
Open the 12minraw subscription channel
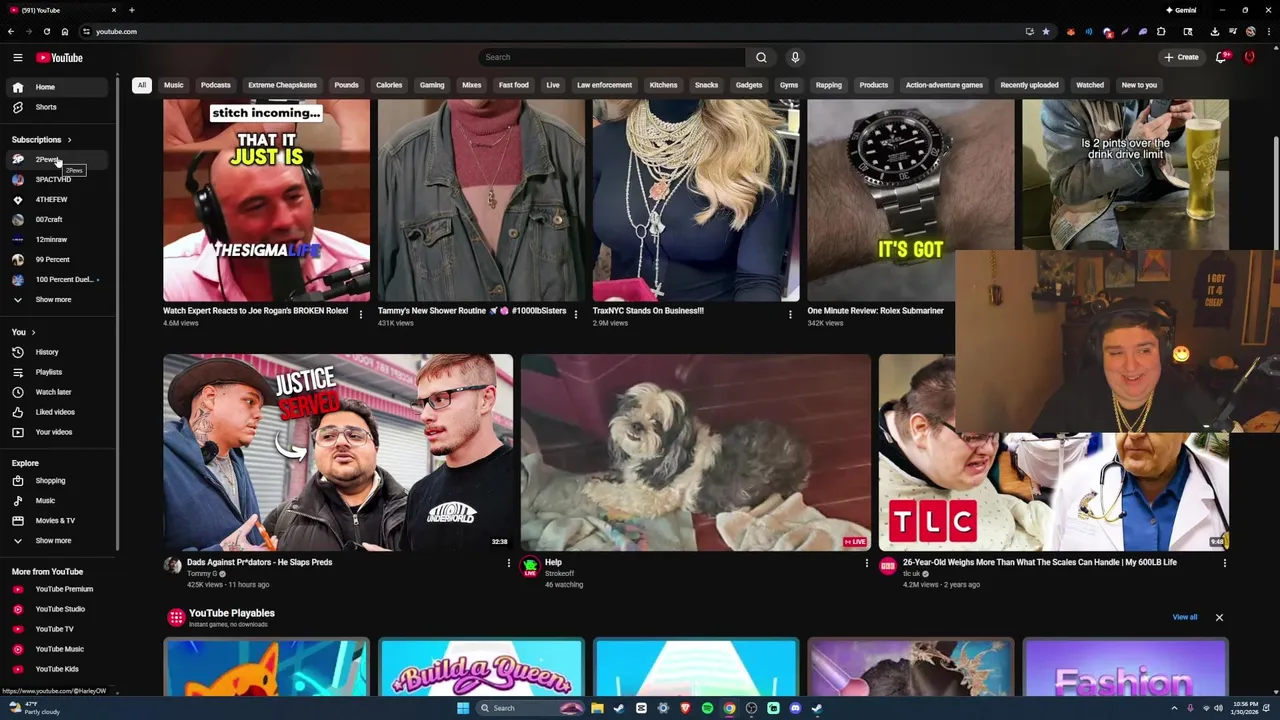click(58, 240)
